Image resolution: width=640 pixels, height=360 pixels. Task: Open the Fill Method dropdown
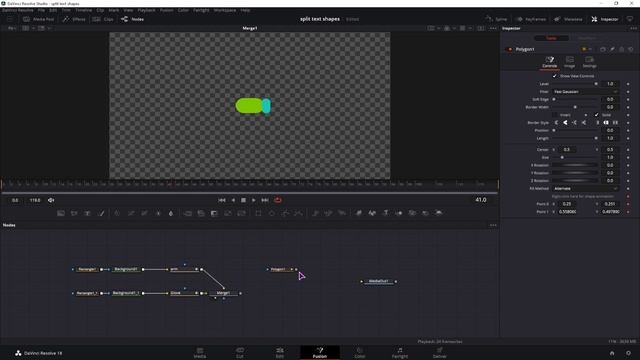586,189
